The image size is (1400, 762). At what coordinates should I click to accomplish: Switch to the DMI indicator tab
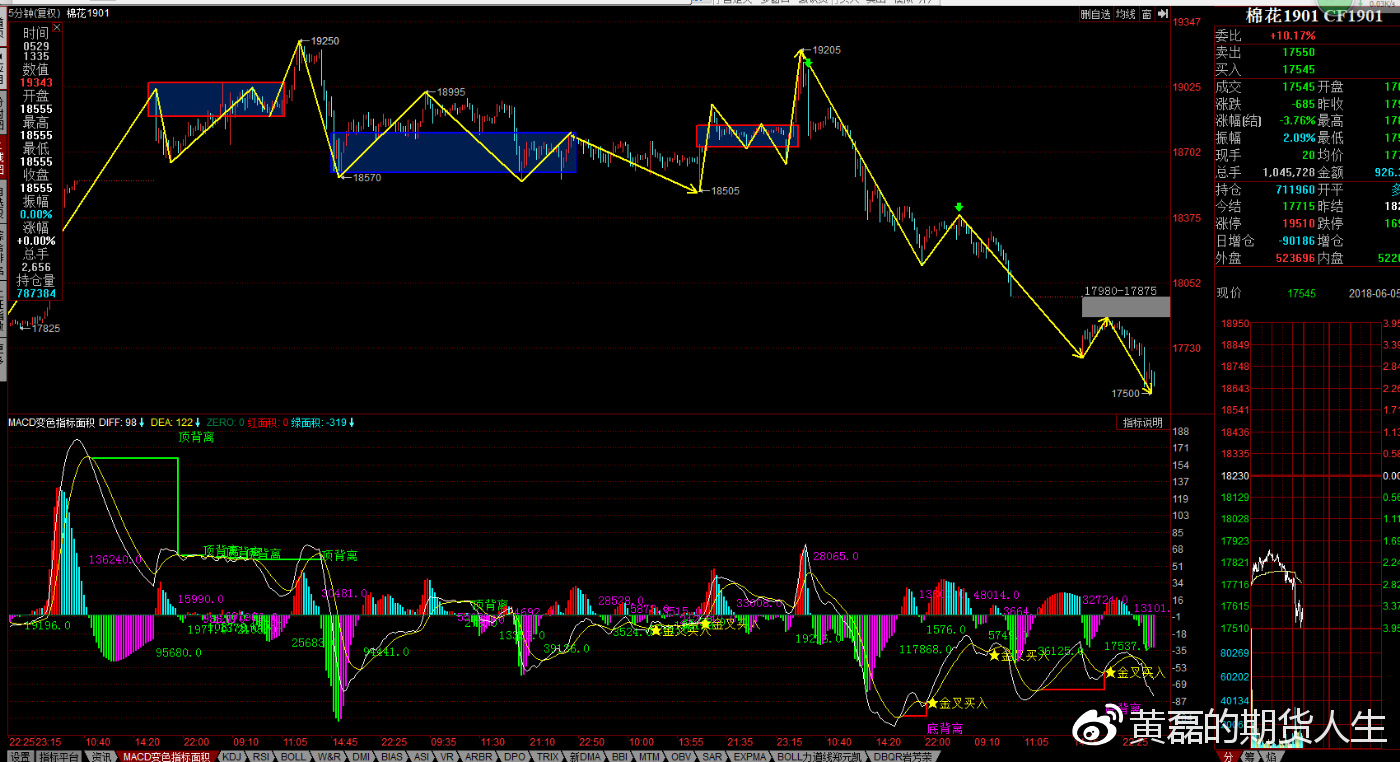pos(361,756)
